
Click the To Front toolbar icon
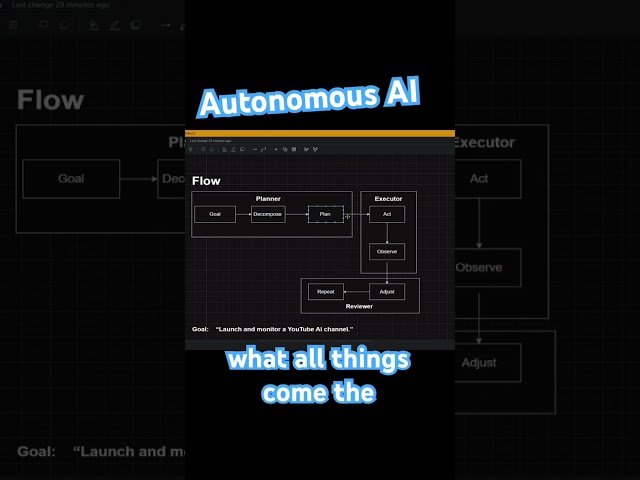coord(203,149)
